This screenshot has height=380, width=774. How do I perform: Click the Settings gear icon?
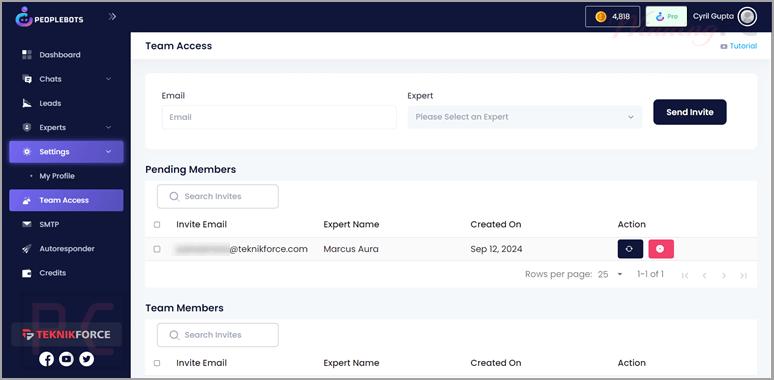27,152
